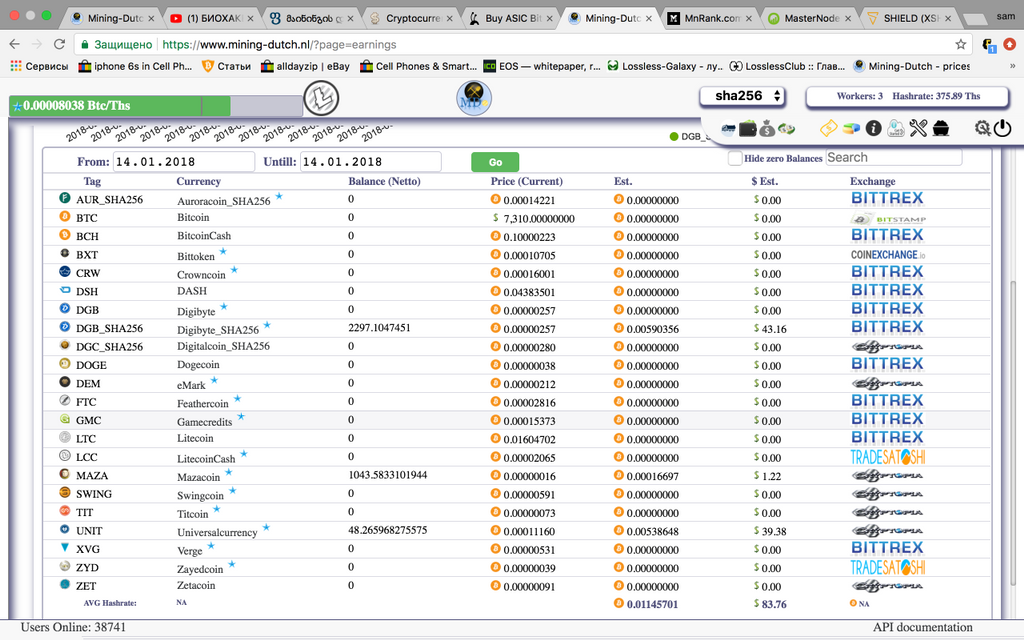Click the mining cart icon

[940, 128]
